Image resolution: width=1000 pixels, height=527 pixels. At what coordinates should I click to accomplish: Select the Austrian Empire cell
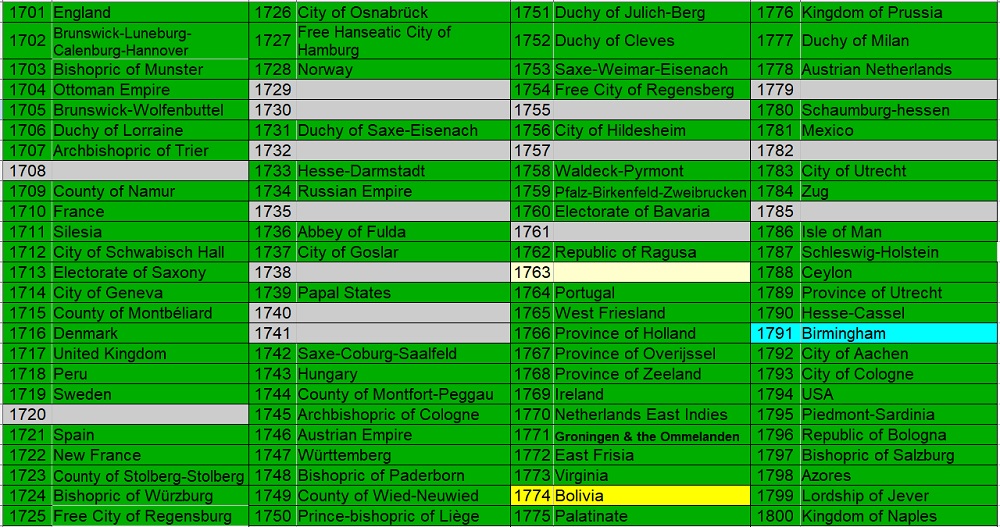coord(402,435)
